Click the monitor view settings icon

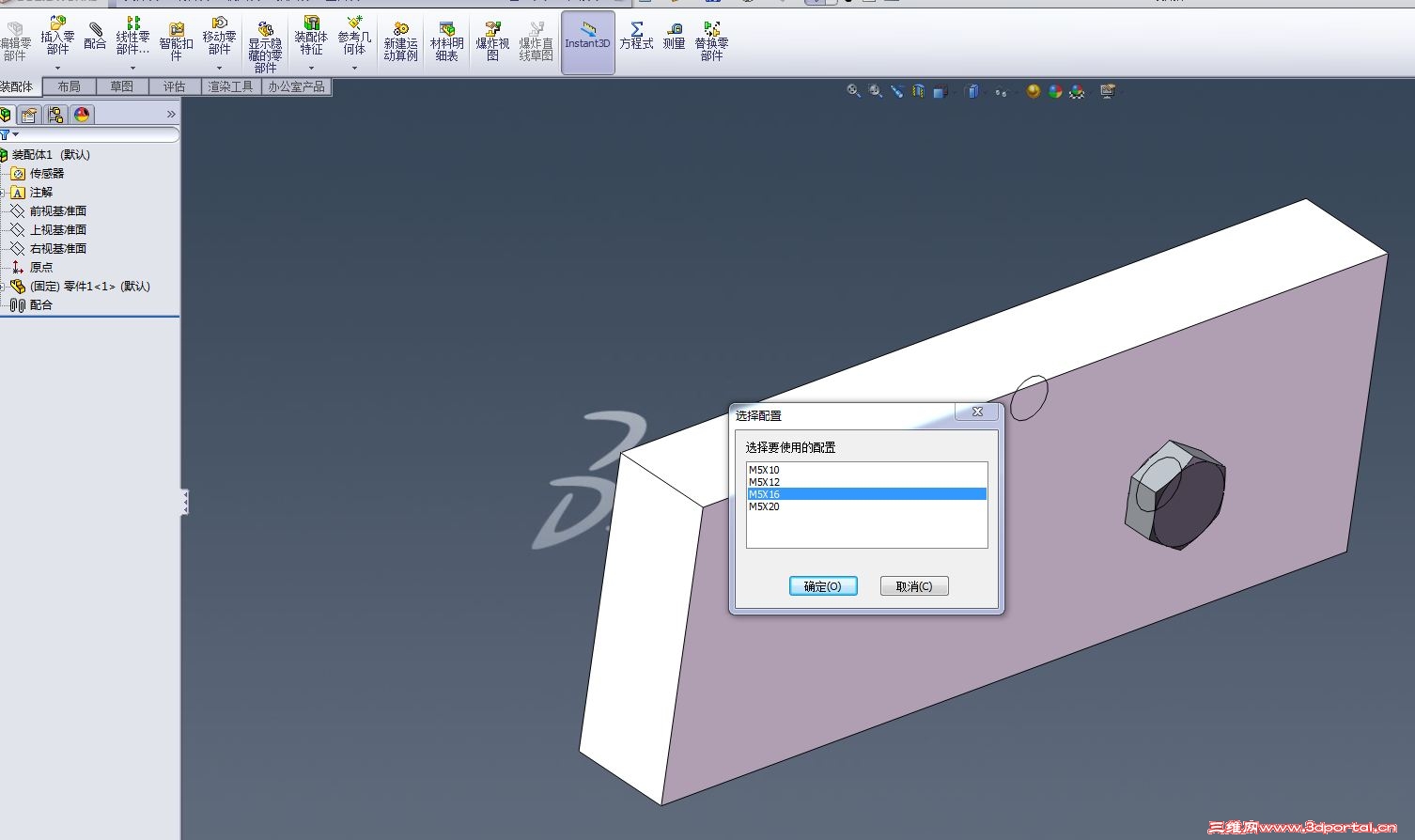click(x=1108, y=91)
